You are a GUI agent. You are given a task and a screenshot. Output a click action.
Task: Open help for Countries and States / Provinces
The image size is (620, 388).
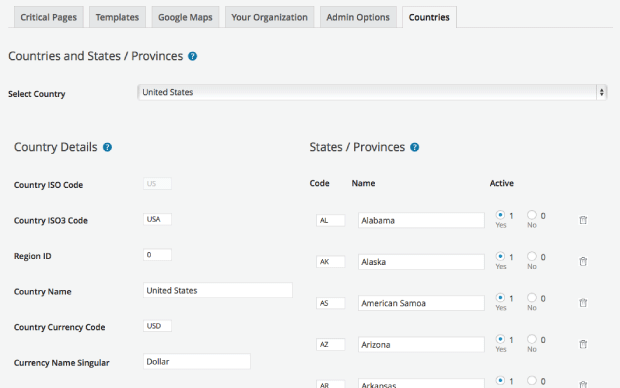(x=192, y=56)
